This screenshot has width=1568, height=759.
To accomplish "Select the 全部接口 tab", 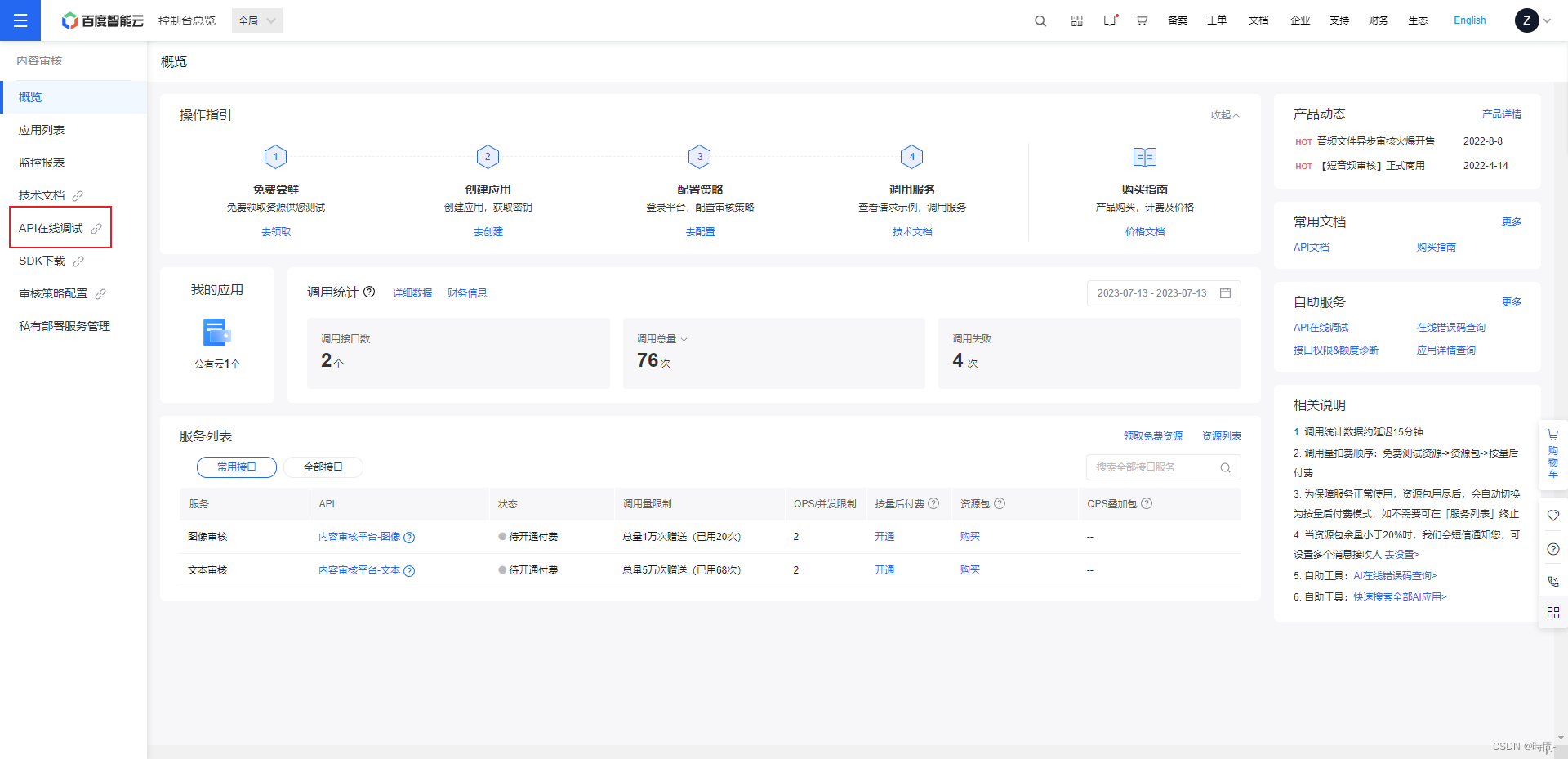I will (x=323, y=467).
